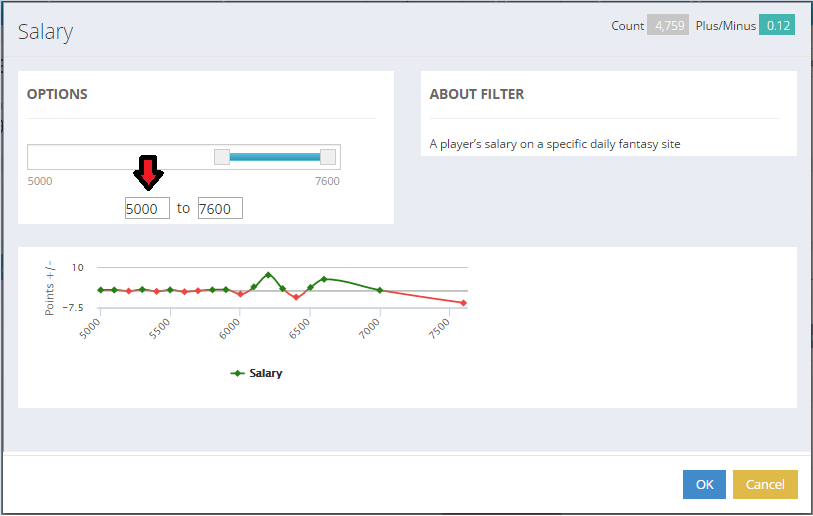Click the OK button
Image resolution: width=813 pixels, height=516 pixels.
704,484
